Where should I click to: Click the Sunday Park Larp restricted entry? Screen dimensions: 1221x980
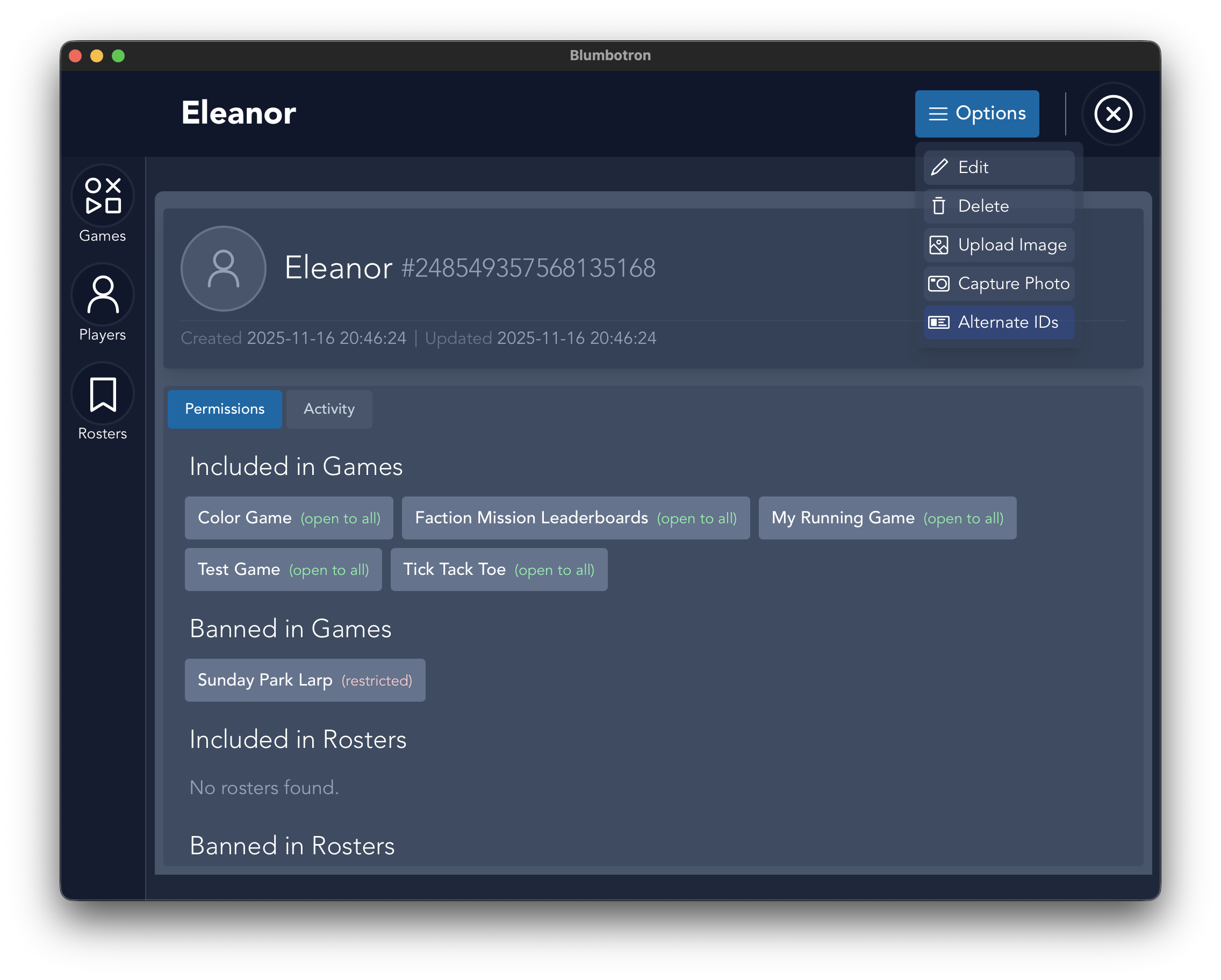click(305, 680)
